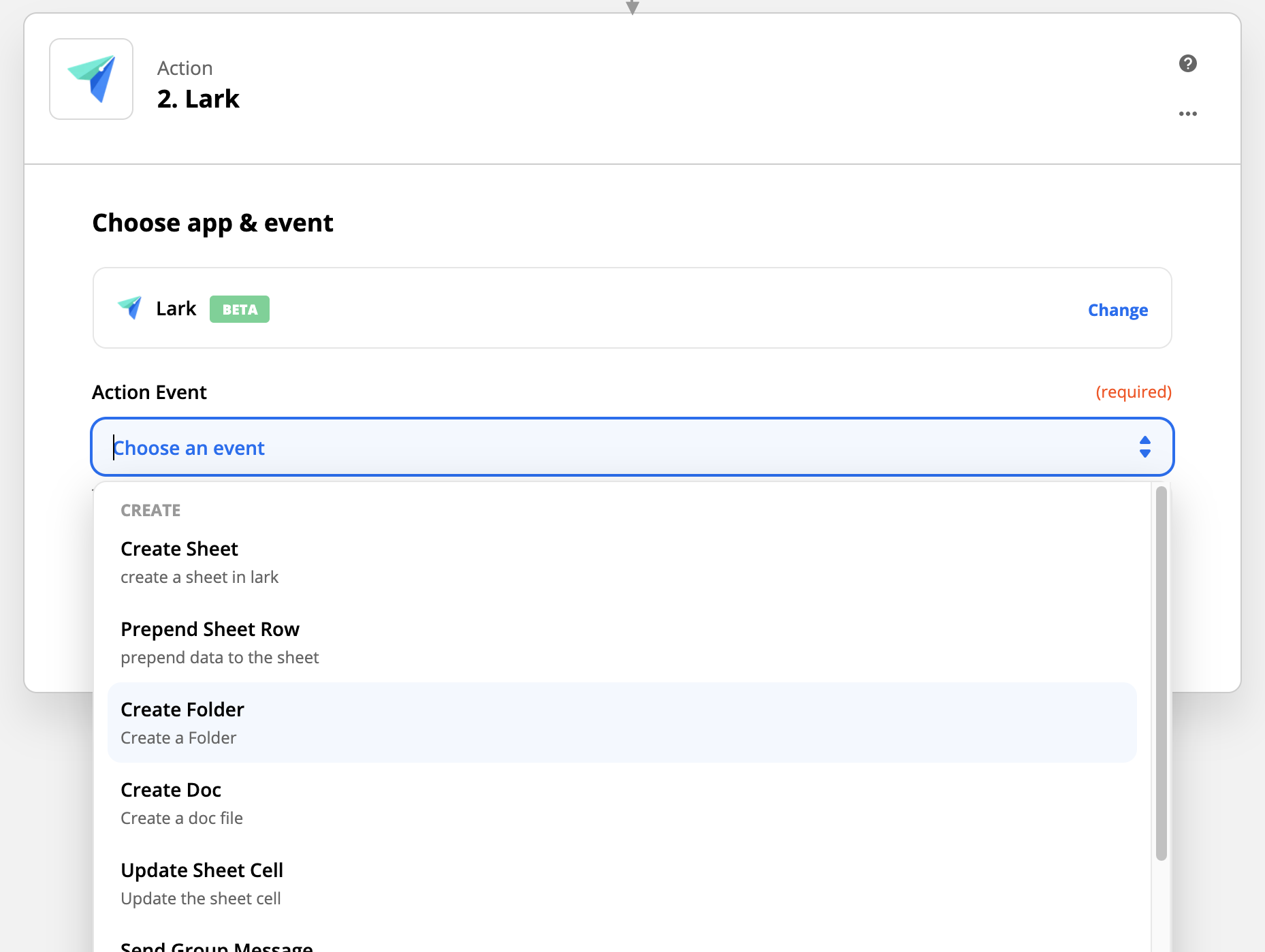Image resolution: width=1265 pixels, height=952 pixels.
Task: Open the help question mark icon
Action: pyautogui.click(x=1187, y=63)
